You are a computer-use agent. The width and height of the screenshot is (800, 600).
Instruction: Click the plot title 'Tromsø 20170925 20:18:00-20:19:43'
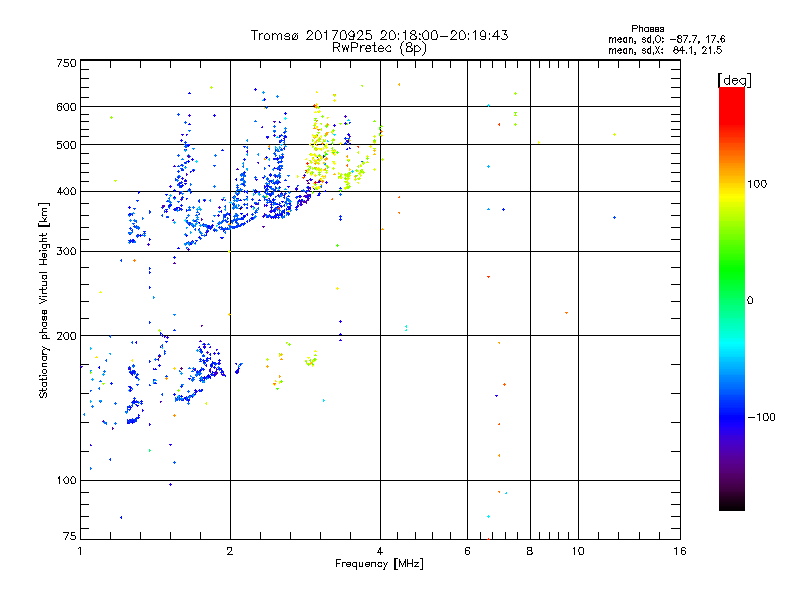[x=379, y=35]
